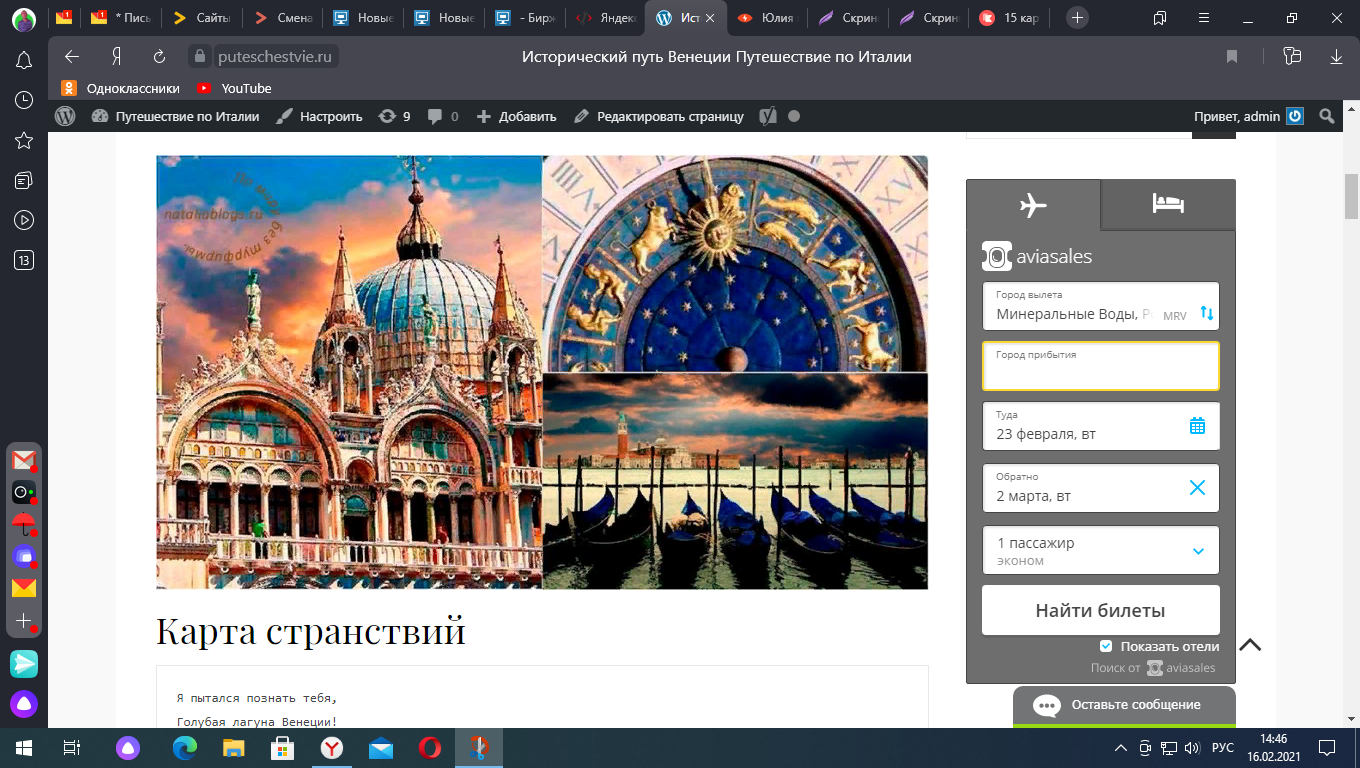This screenshot has height=768, width=1360.
Task: Open the Yandex Mail envelope in the sidebar
Action: pyautogui.click(x=24, y=588)
